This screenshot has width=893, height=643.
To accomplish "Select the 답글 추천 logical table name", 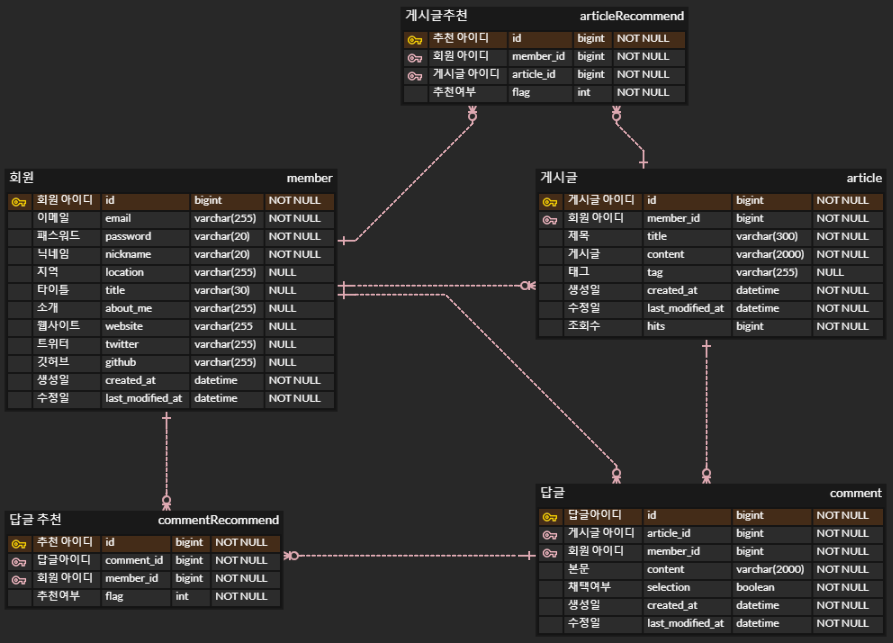I will pos(35,519).
